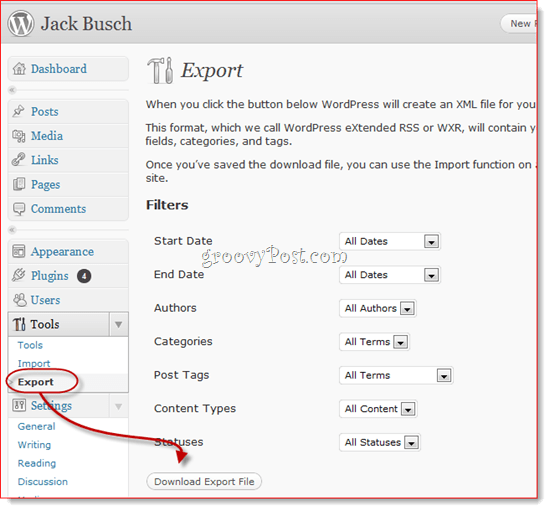Open the Users menu
The height and width of the screenshot is (511, 550).
pos(68,300)
